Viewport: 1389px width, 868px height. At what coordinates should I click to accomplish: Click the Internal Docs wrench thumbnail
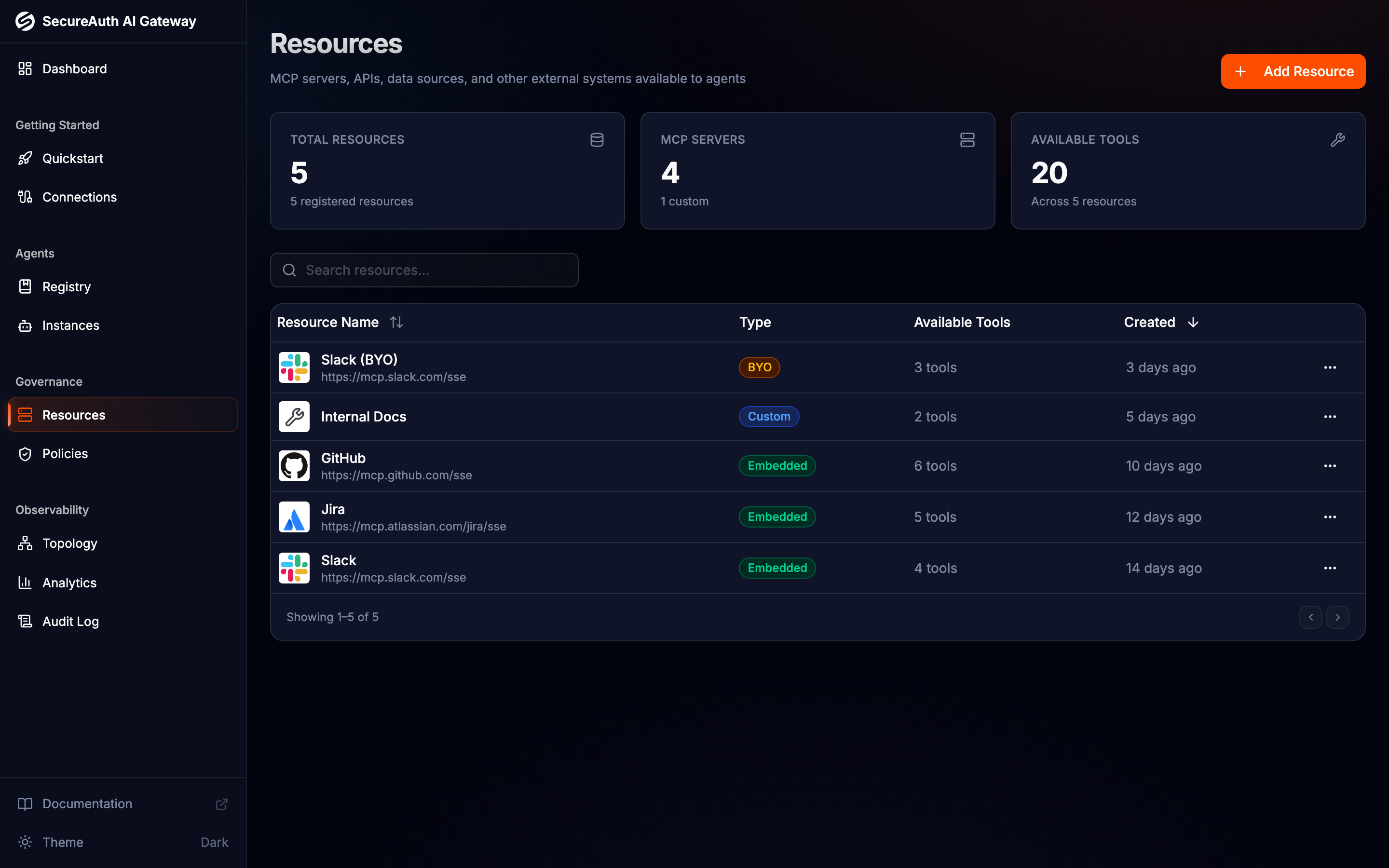[x=294, y=416]
